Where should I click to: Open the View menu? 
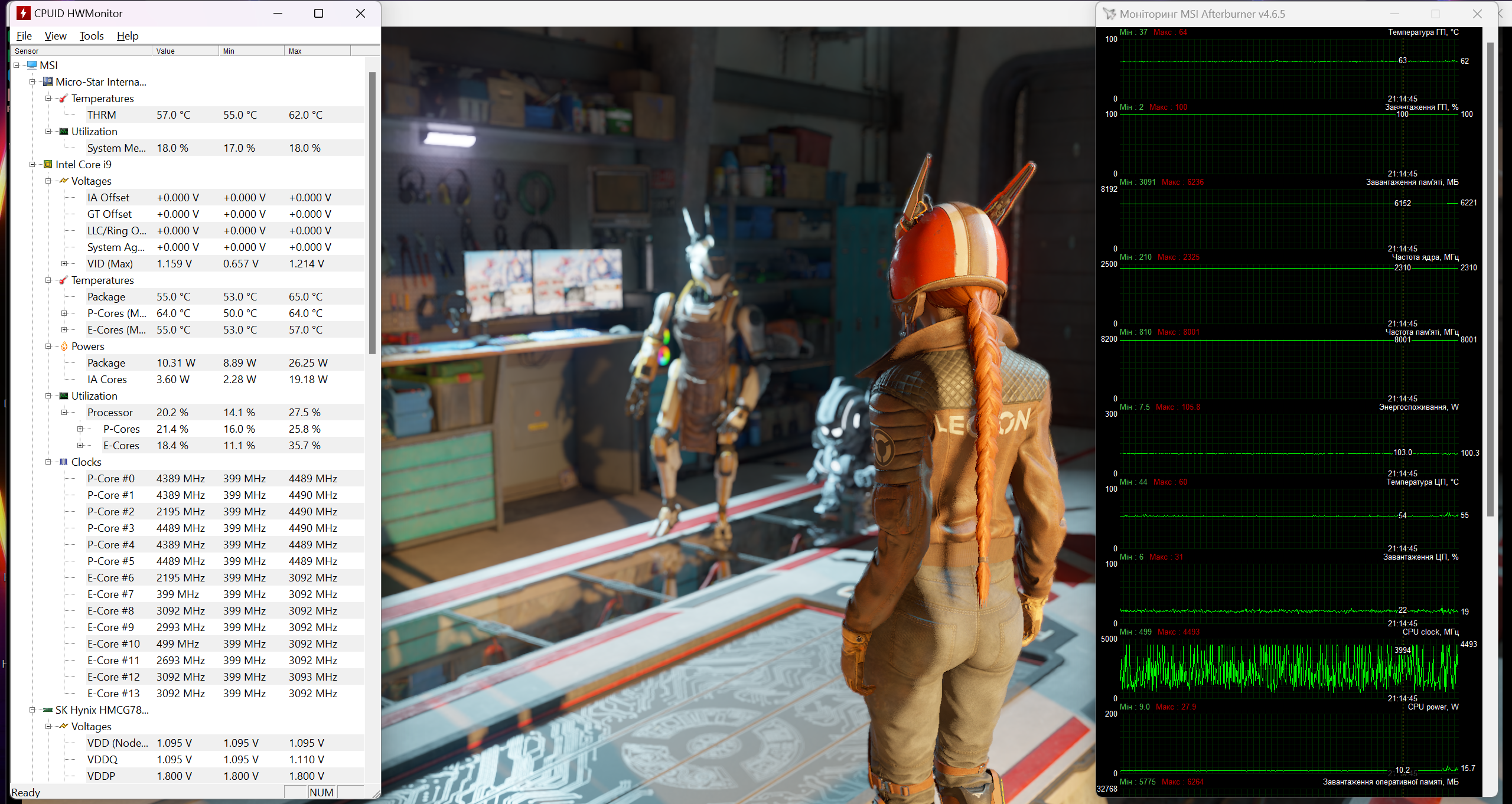tap(56, 36)
